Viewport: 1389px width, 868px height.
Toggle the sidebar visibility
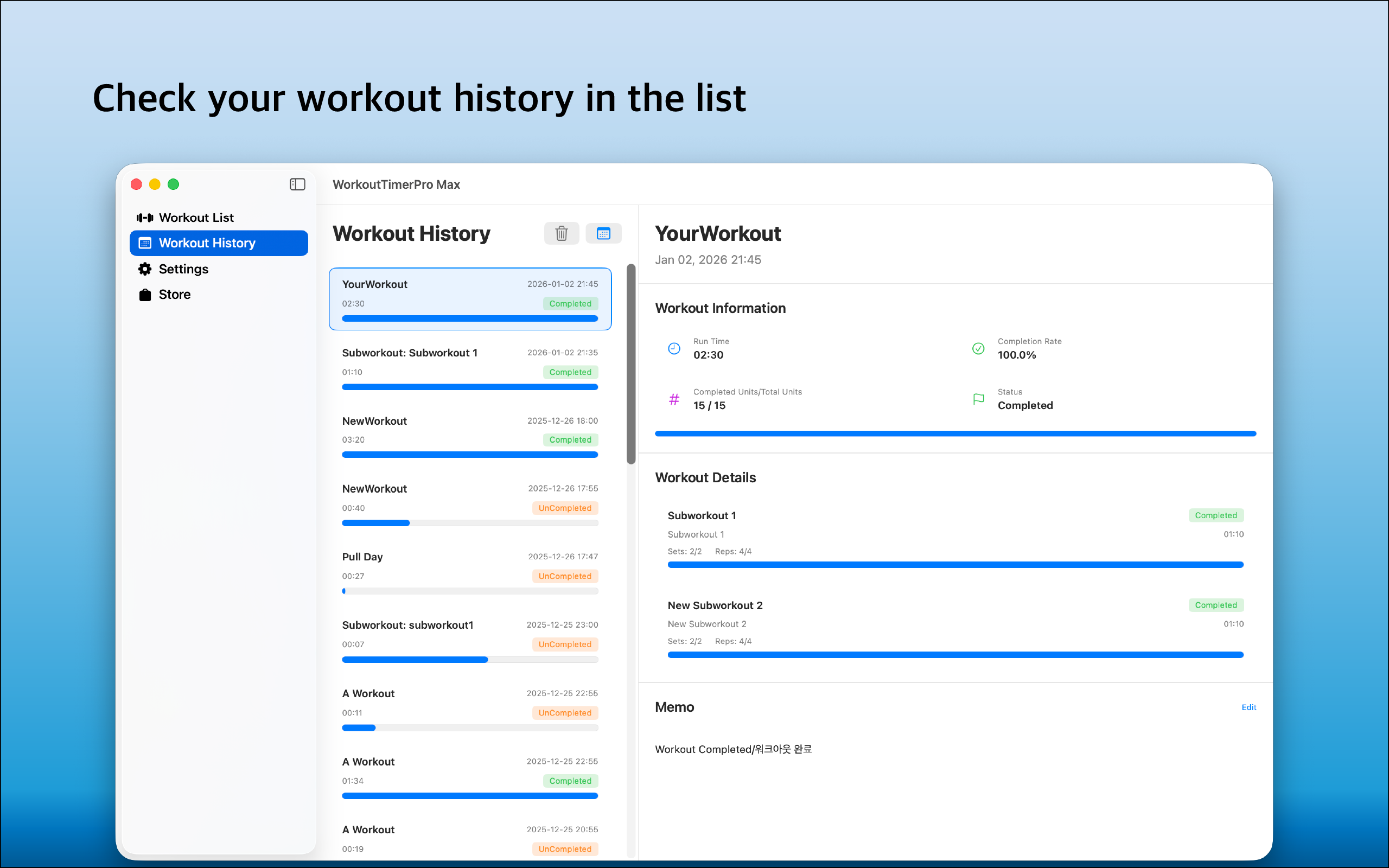[x=297, y=184]
